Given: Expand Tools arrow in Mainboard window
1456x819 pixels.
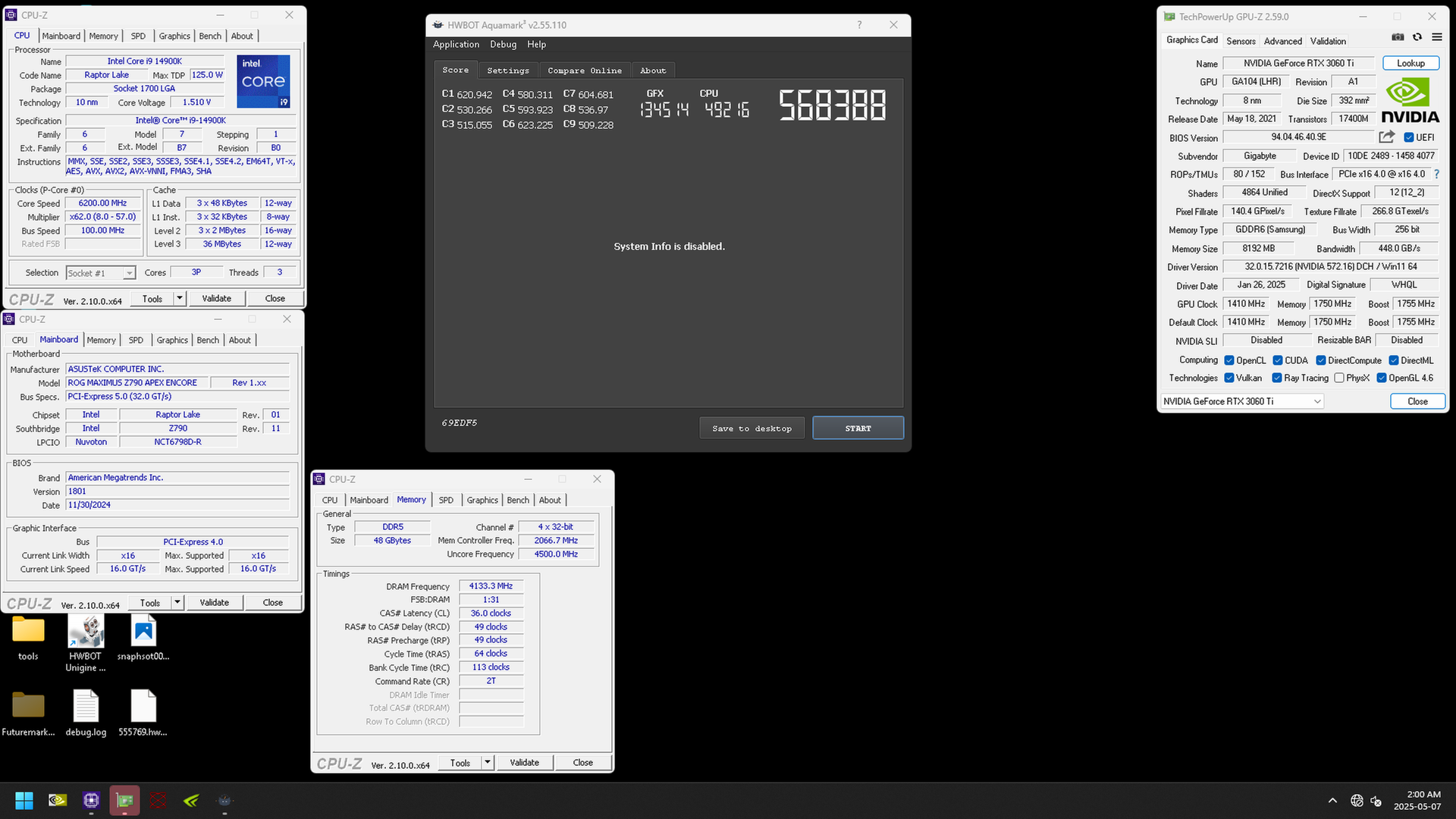Looking at the screenshot, I should point(177,603).
